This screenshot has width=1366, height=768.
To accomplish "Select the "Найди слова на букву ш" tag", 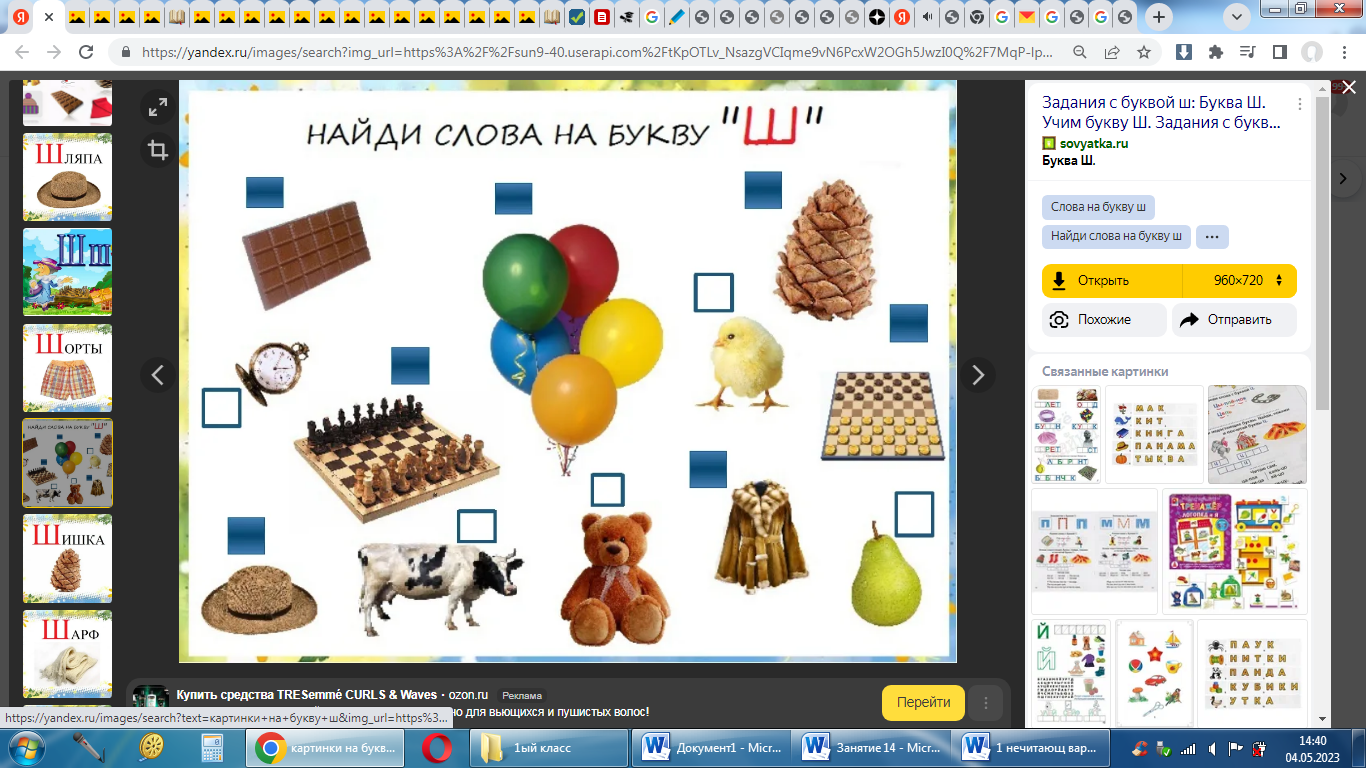I will coord(1115,237).
